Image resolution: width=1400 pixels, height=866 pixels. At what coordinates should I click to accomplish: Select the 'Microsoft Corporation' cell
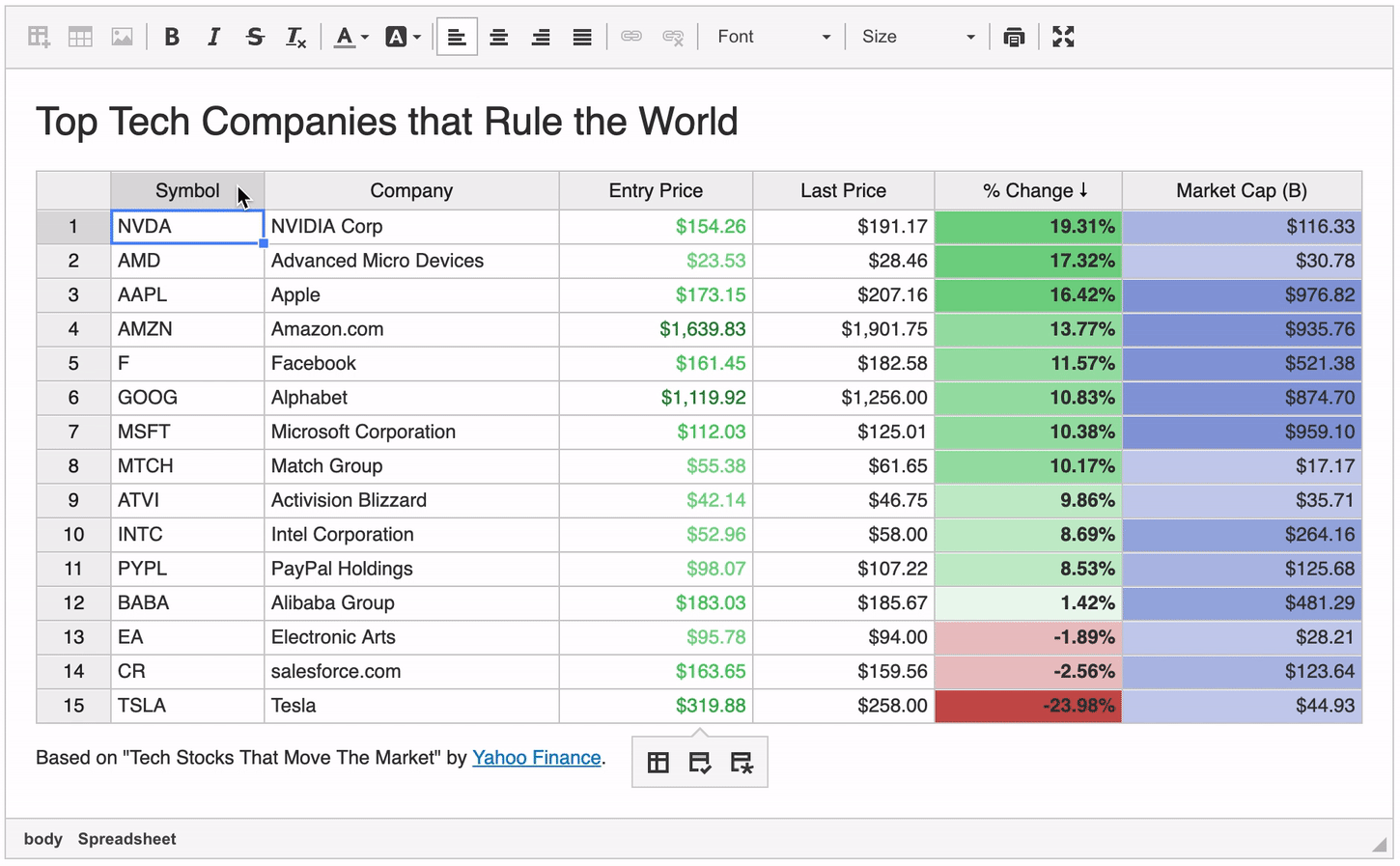[x=411, y=433]
